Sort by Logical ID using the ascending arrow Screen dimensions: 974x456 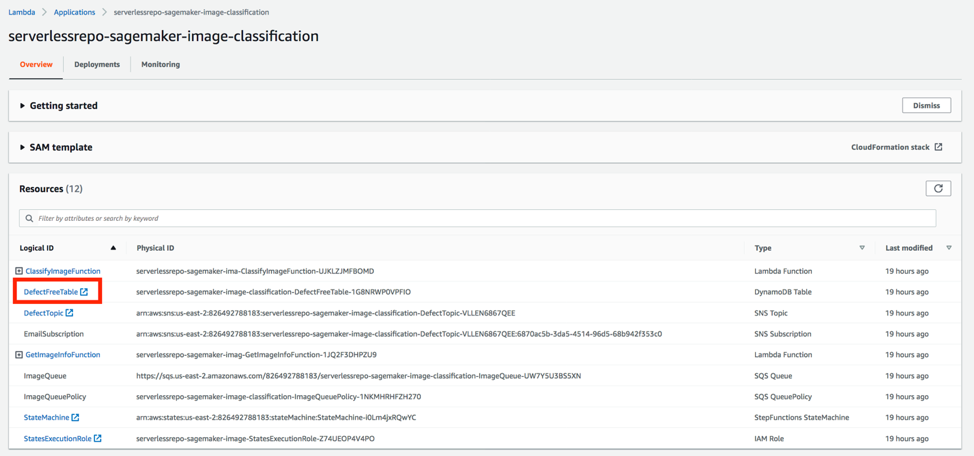[x=113, y=248]
